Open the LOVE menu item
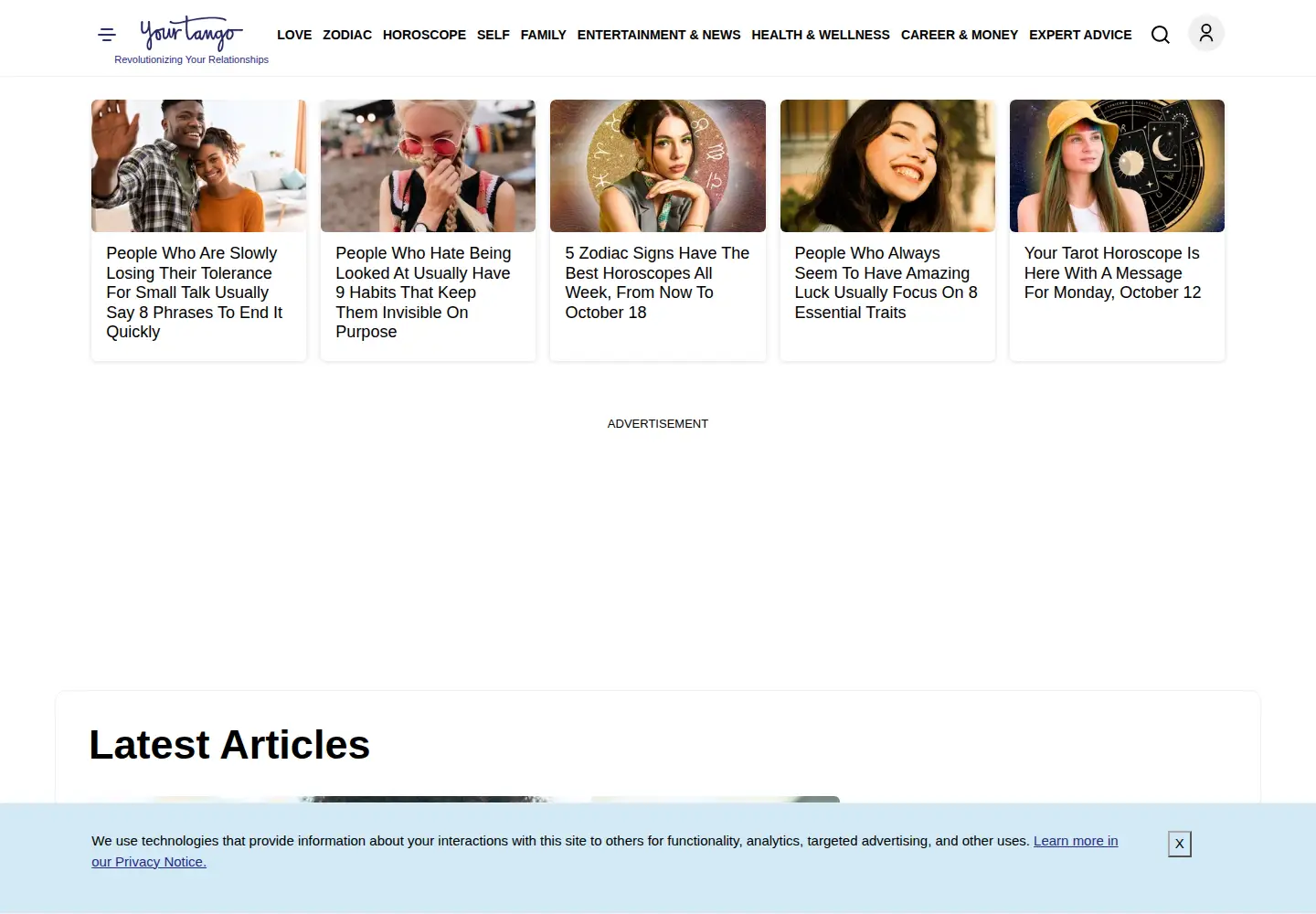Viewport: 1316px width, 914px height. pos(294,35)
